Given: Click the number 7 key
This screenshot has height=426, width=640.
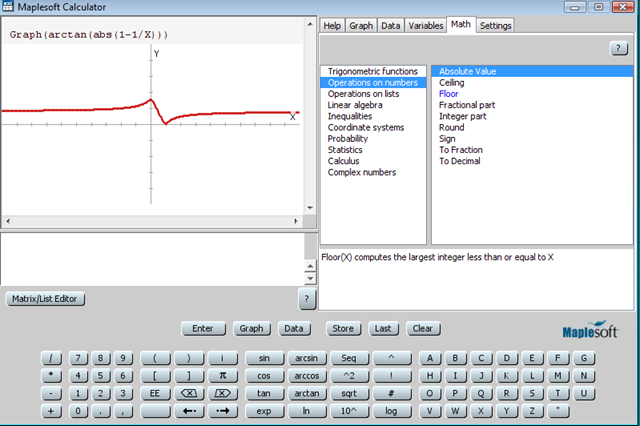Looking at the screenshot, I should (x=78, y=358).
